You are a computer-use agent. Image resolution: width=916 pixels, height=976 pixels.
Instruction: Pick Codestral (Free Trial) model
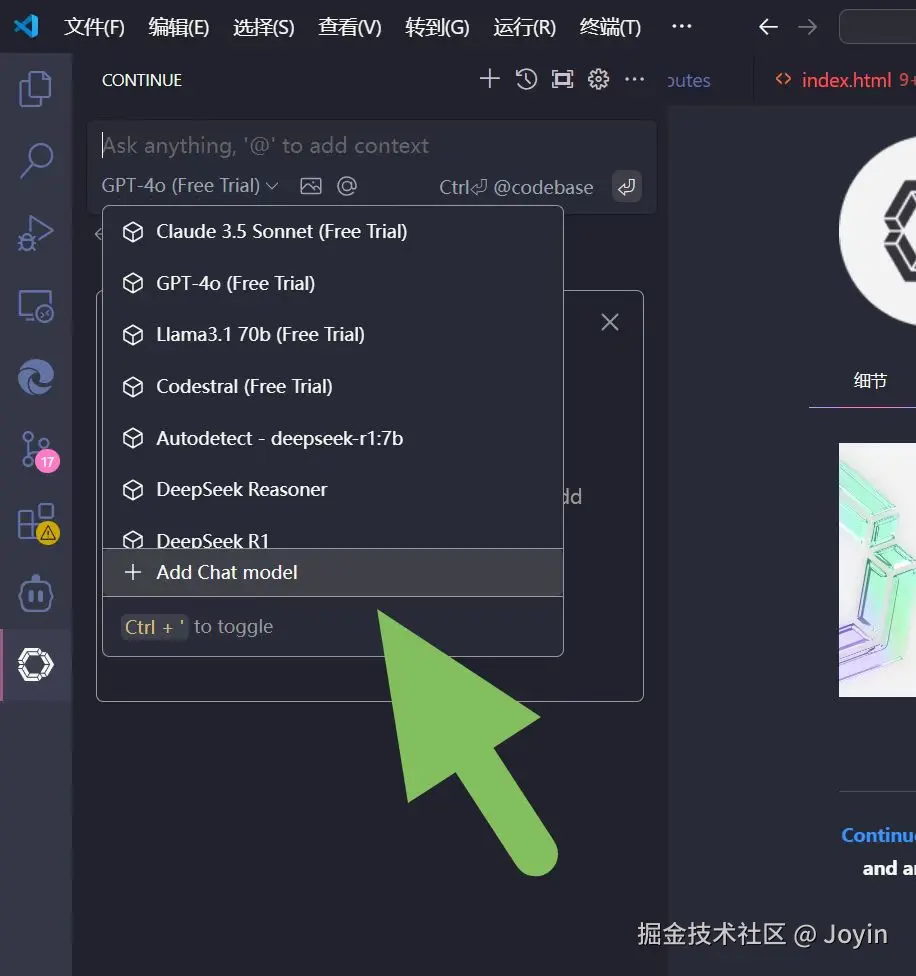[333, 387]
